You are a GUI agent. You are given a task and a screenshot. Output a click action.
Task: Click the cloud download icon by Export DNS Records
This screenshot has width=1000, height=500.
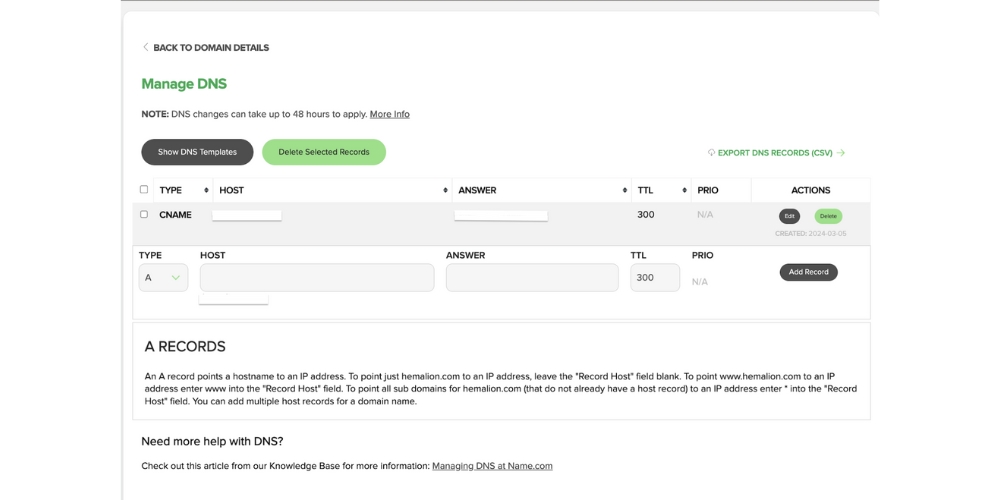coord(711,153)
